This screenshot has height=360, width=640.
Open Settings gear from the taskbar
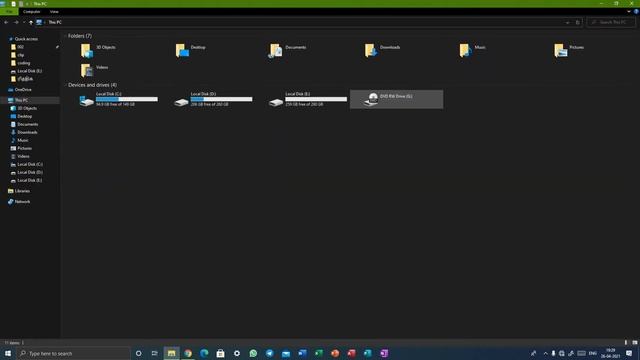(x=237, y=353)
